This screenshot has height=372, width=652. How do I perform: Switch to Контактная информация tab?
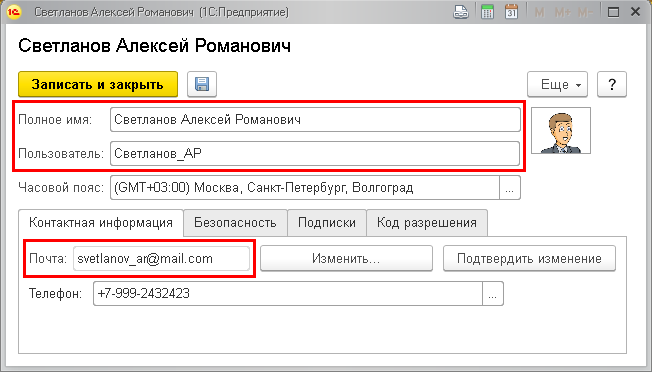pyautogui.click(x=101, y=223)
